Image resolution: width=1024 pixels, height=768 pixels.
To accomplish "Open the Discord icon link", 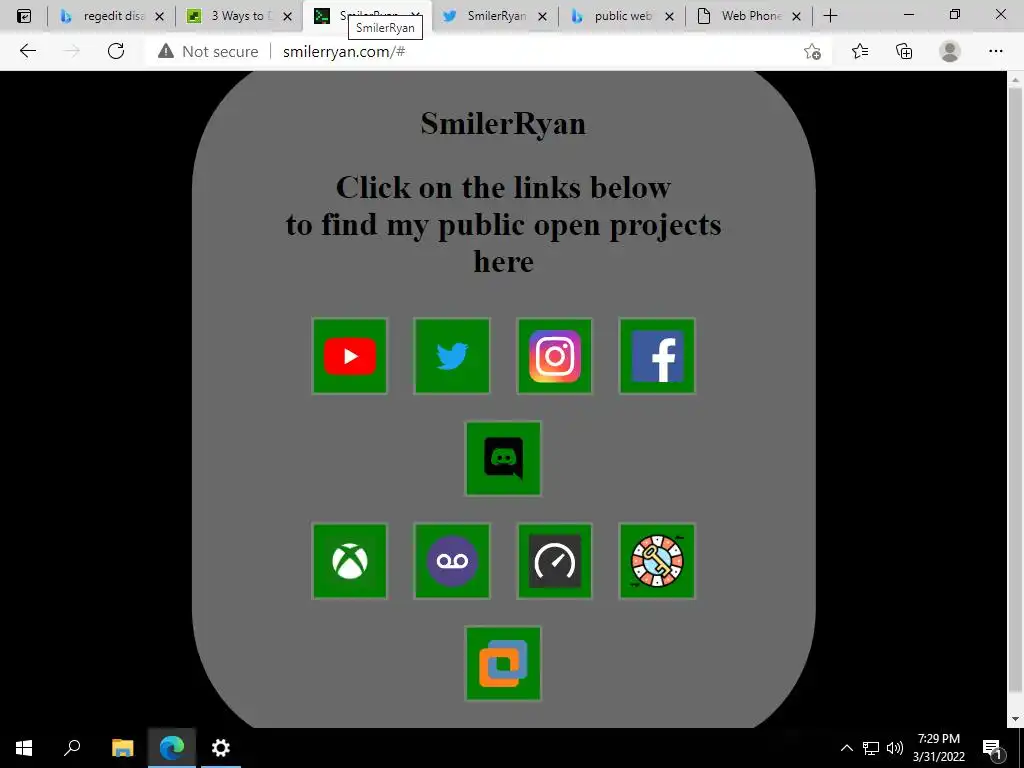I will click(503, 458).
